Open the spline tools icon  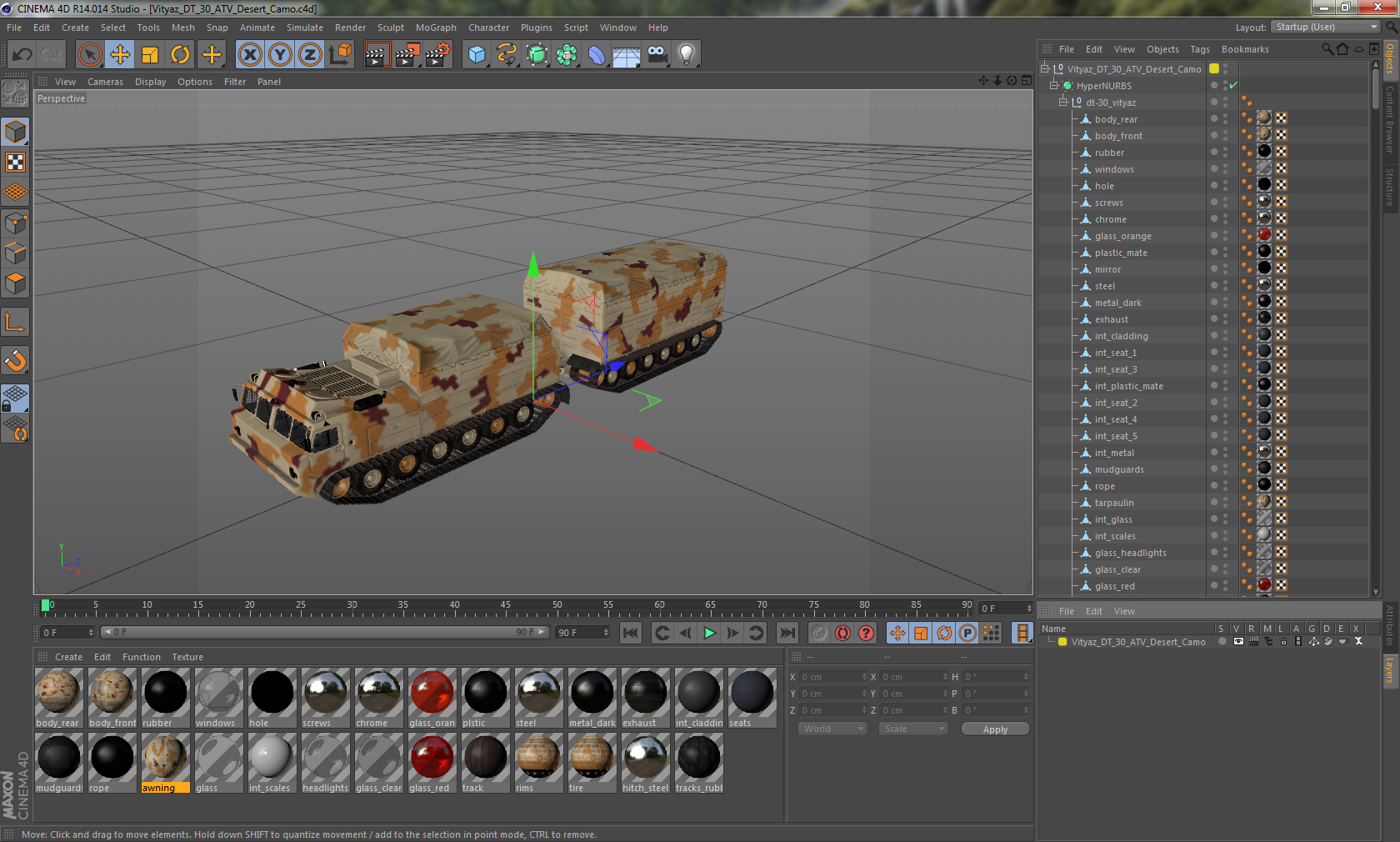pyautogui.click(x=507, y=55)
